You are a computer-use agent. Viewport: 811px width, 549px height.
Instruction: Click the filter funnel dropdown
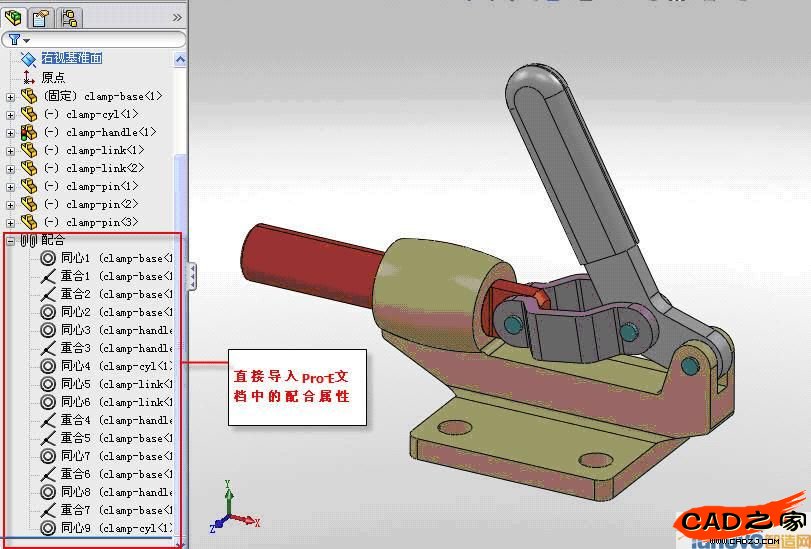point(17,40)
